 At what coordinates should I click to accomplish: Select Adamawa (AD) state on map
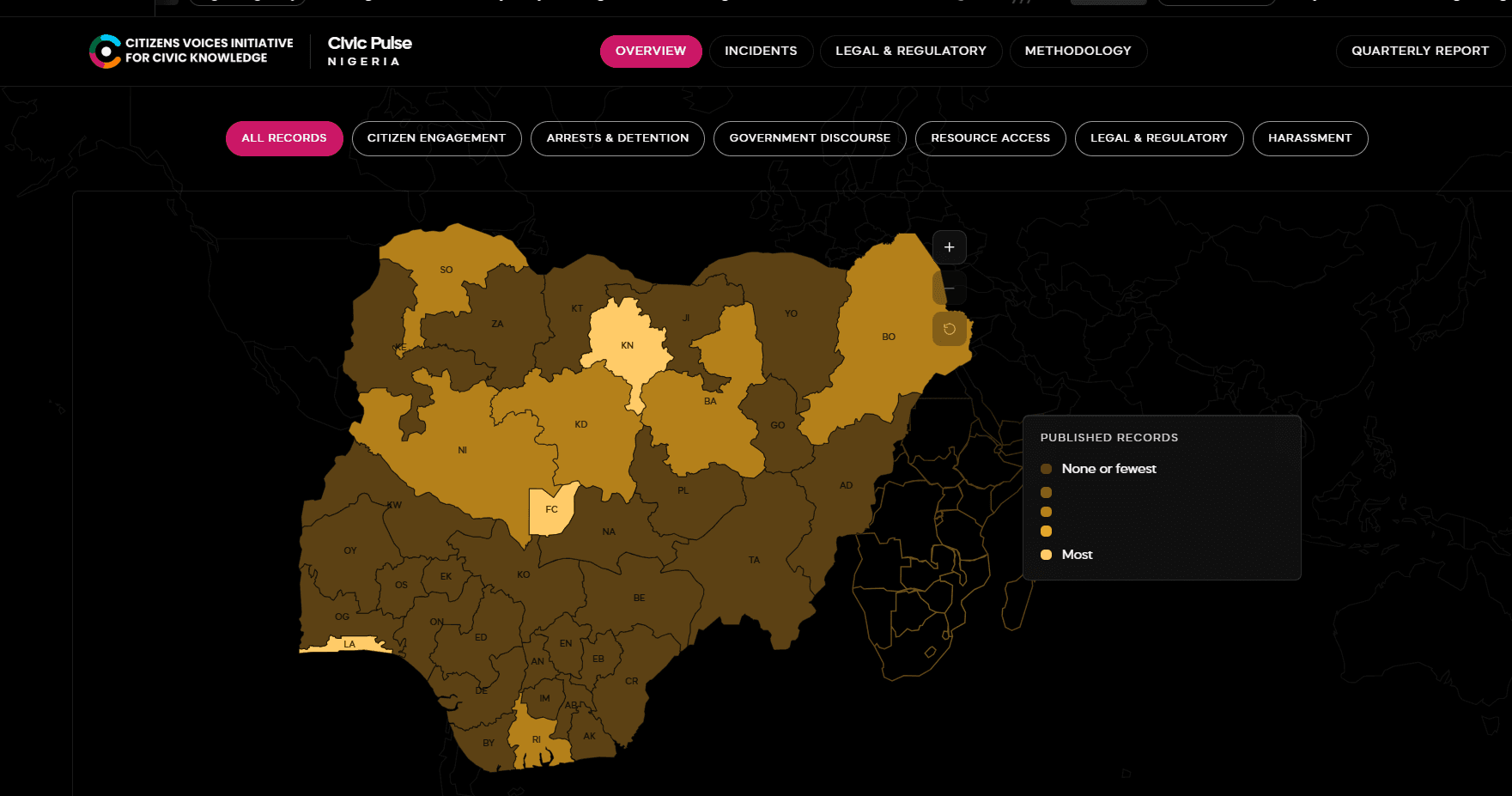(846, 485)
